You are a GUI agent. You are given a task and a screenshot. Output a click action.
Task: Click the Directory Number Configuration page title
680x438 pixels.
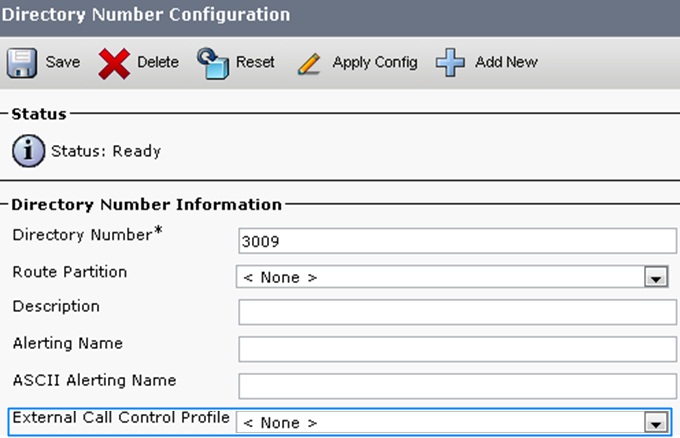click(146, 15)
